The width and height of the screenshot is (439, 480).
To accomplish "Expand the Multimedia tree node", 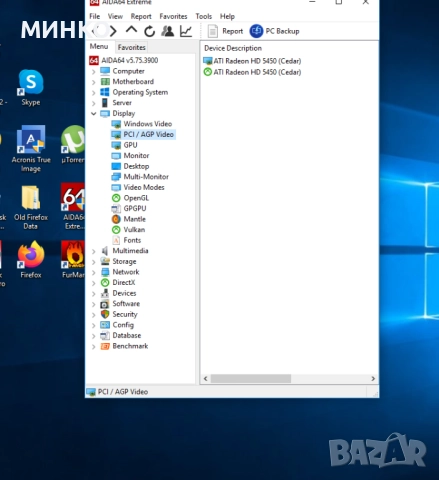I will click(x=94, y=251).
